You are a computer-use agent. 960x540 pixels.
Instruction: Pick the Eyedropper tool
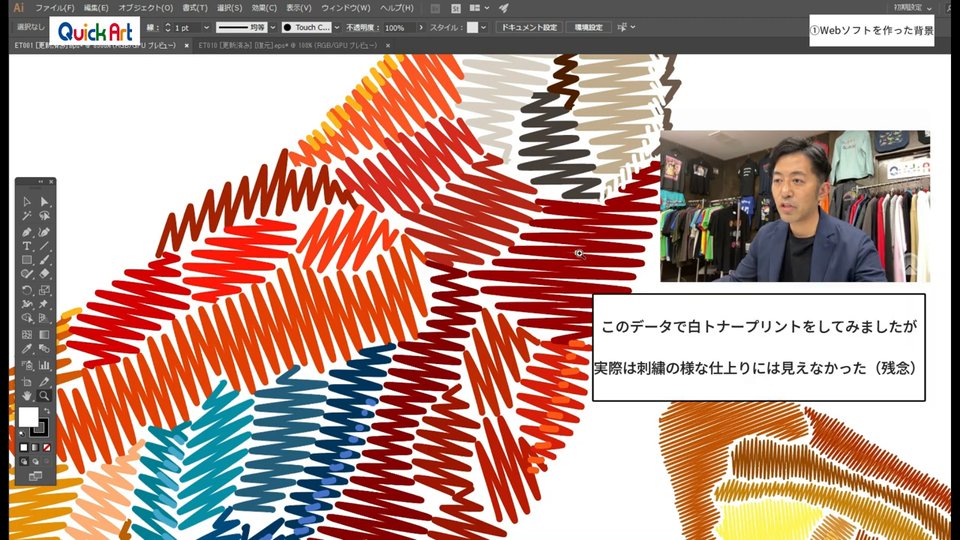point(27,349)
